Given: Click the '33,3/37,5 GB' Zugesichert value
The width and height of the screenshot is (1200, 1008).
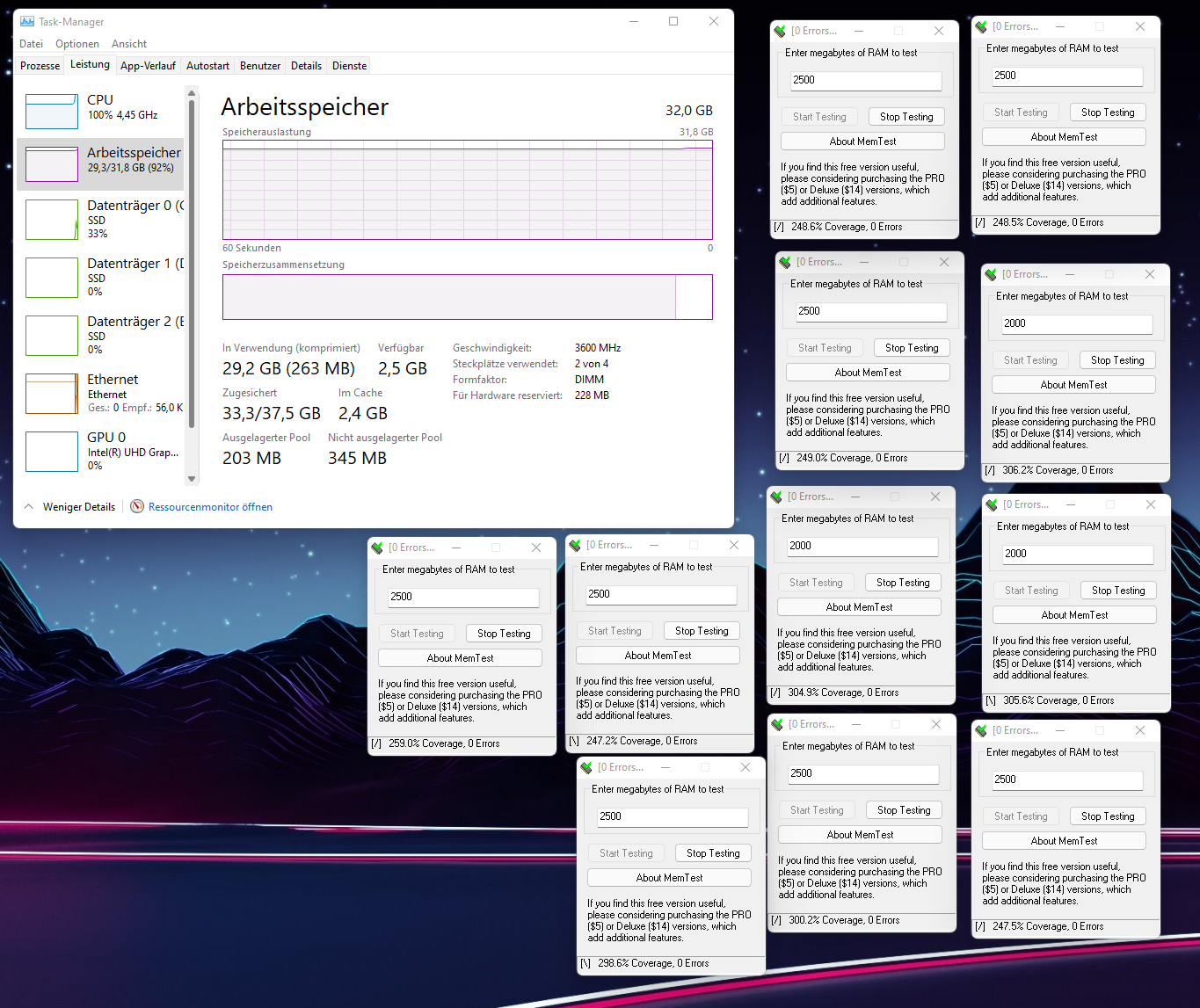Looking at the screenshot, I should coord(272,413).
